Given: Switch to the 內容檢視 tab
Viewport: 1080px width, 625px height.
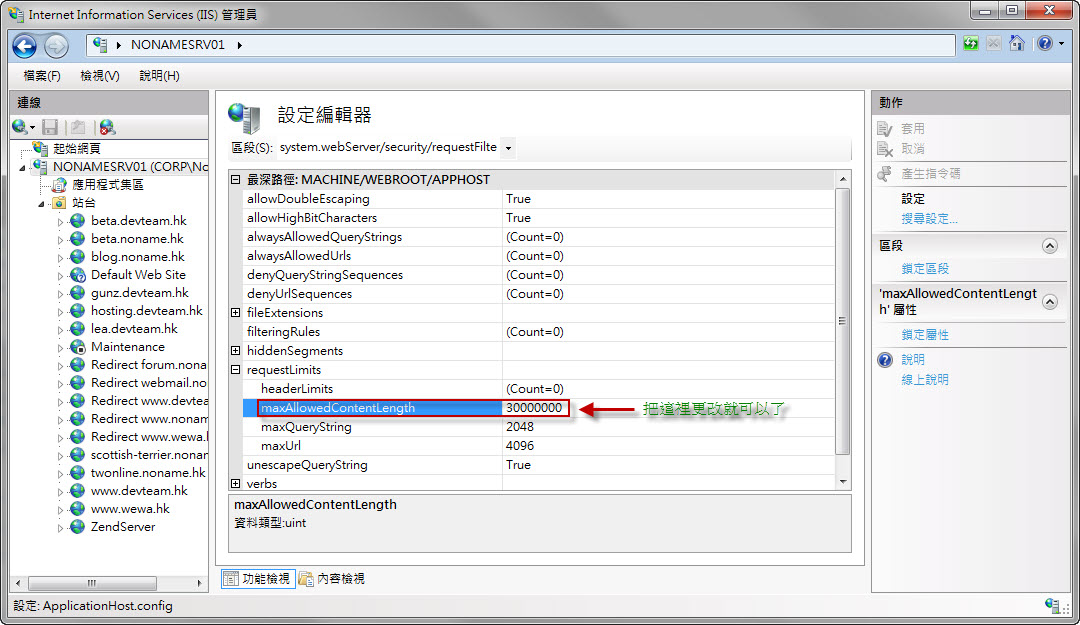Looking at the screenshot, I should pos(331,578).
